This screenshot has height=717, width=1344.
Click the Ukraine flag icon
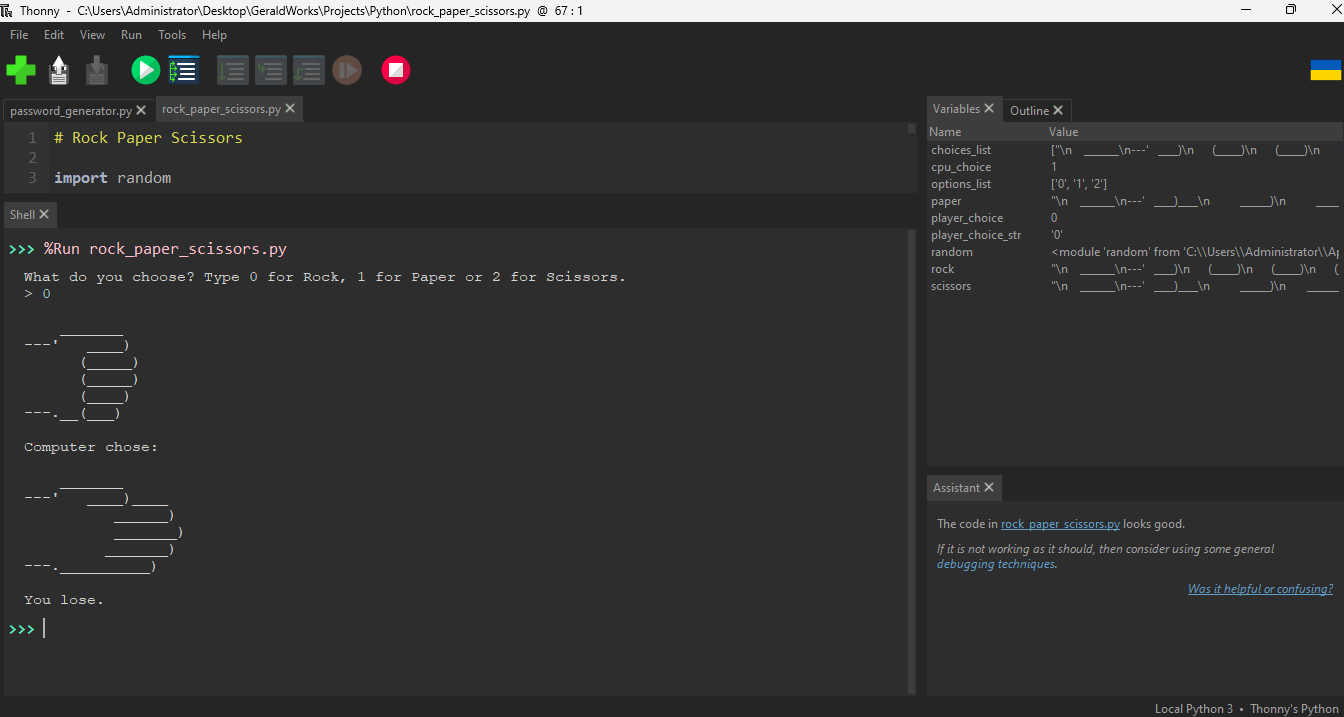(x=1325, y=70)
